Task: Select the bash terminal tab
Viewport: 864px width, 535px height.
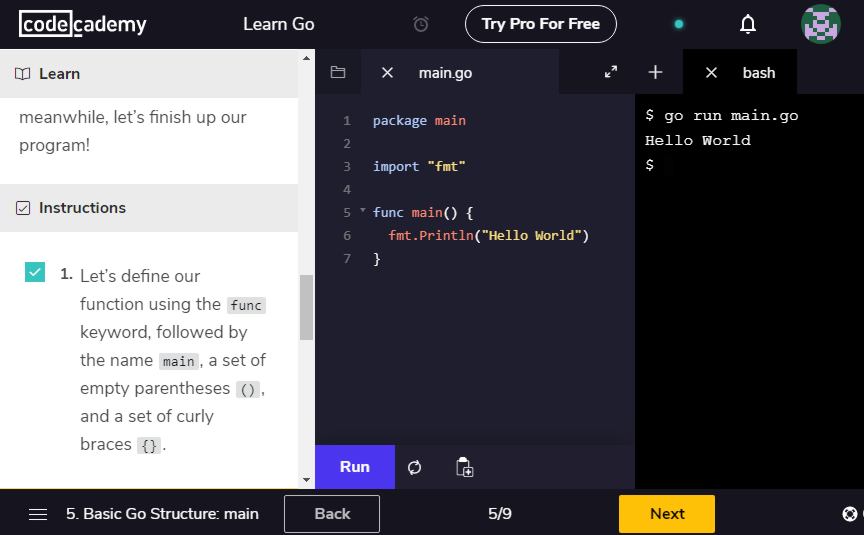Action: (x=759, y=73)
